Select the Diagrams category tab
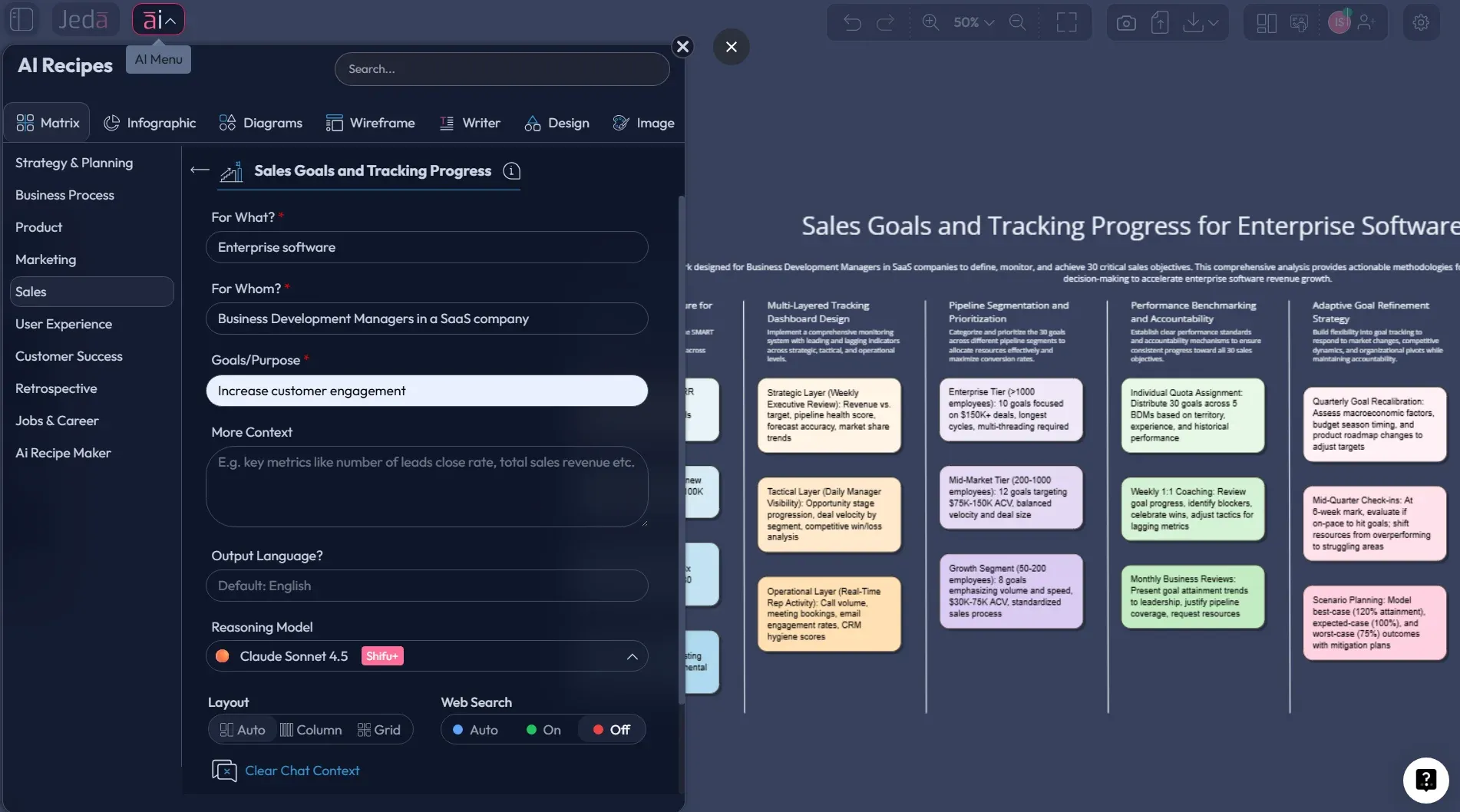 (x=260, y=122)
